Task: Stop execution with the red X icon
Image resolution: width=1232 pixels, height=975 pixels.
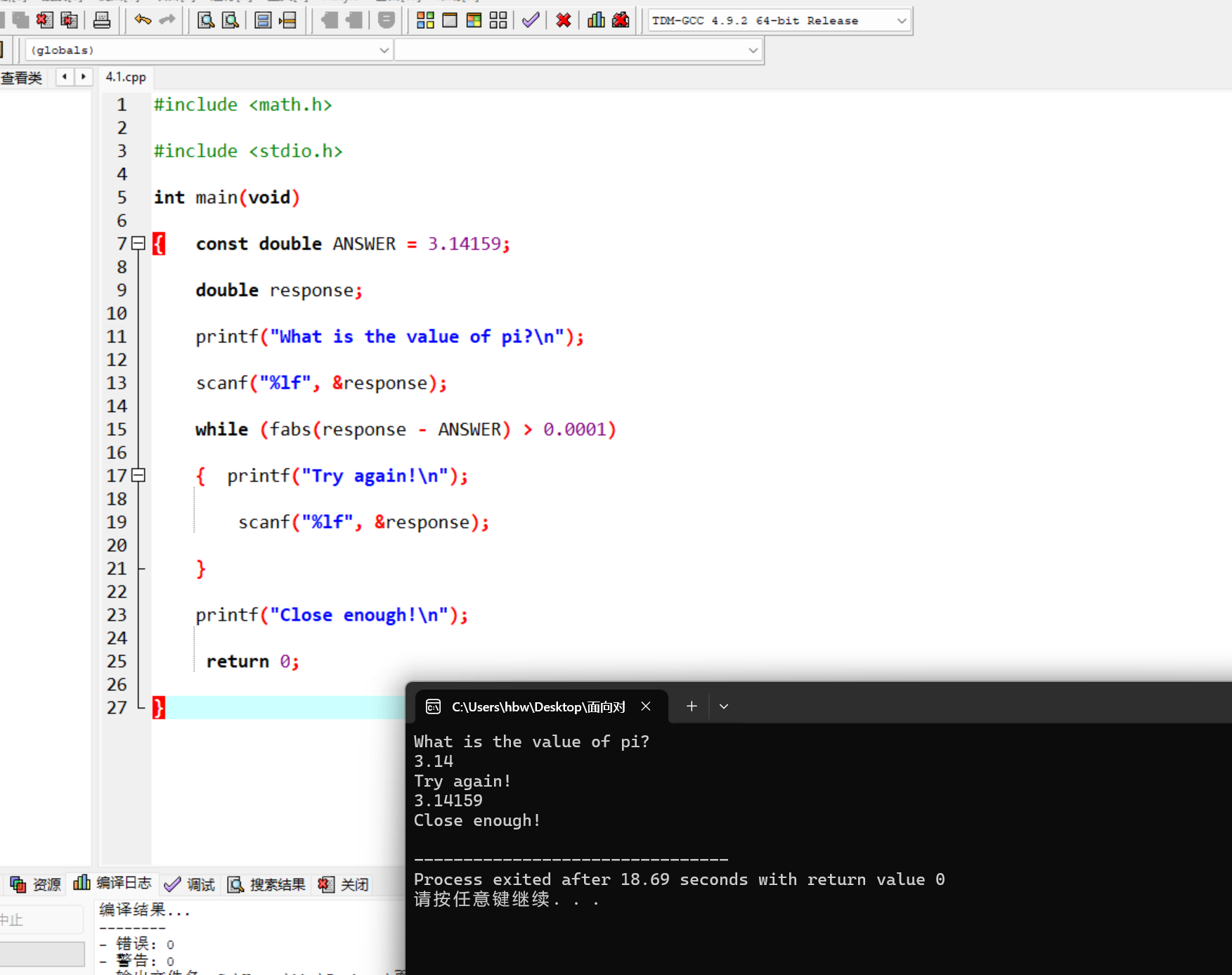Action: tap(564, 20)
